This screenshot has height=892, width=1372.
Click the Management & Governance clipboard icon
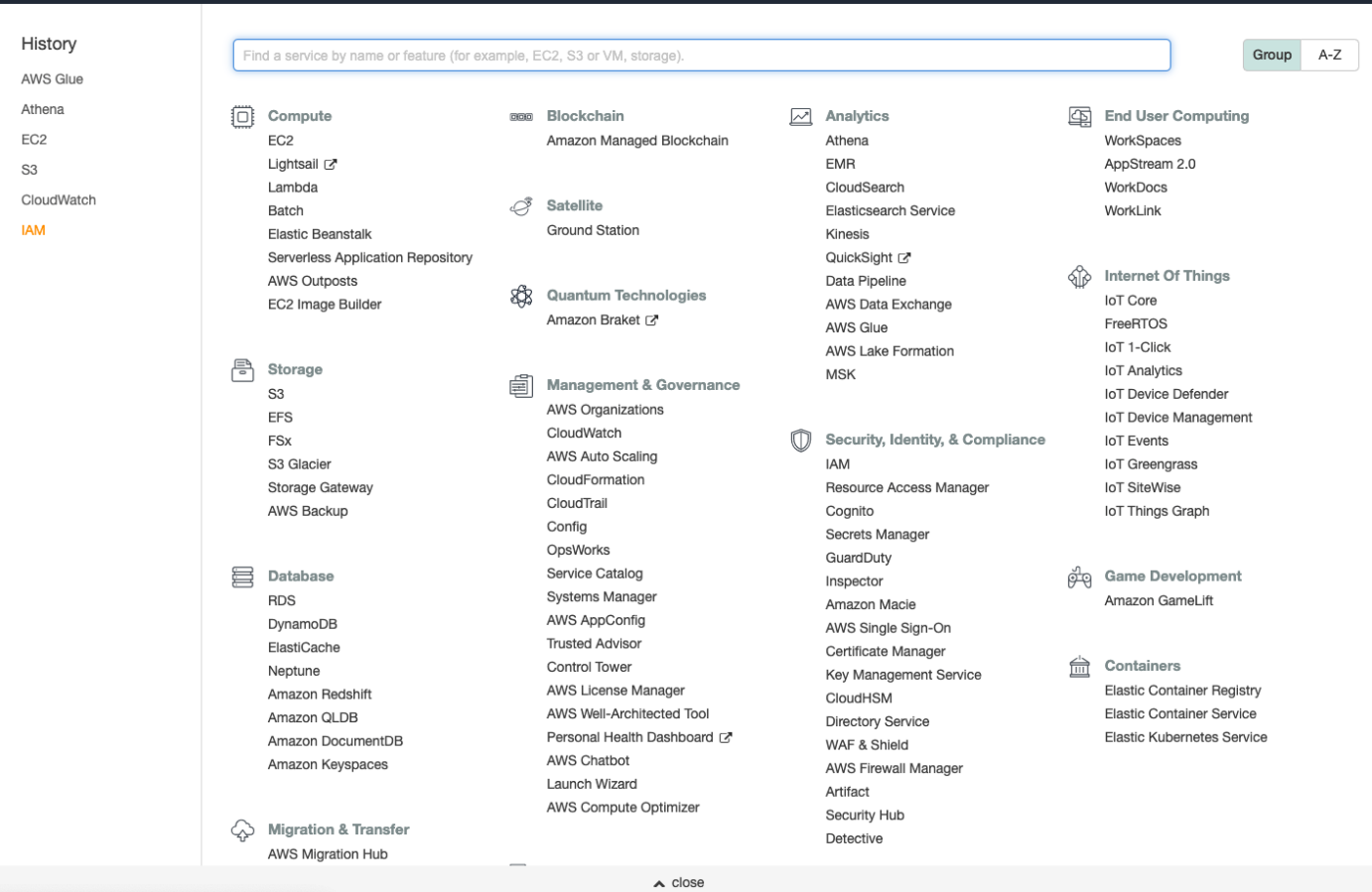point(521,385)
